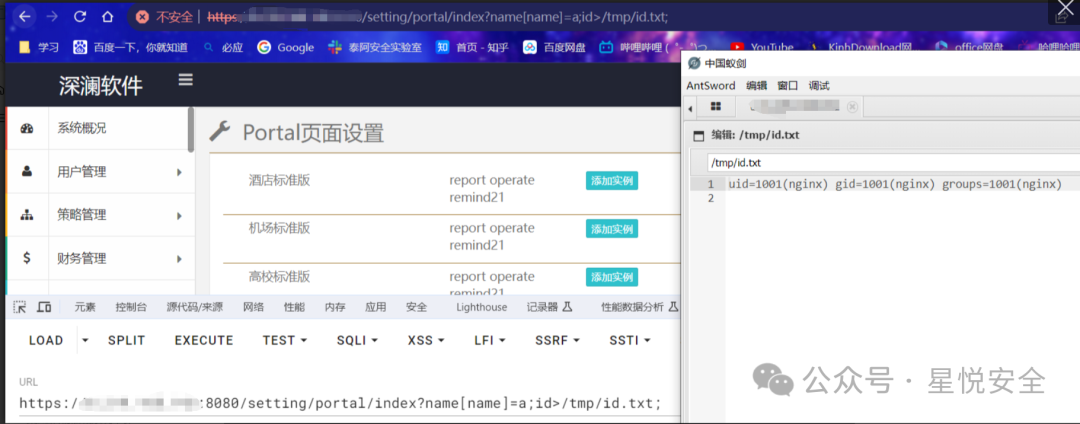Switch to the 元素 DevTools tab
This screenshot has width=1080, height=424.
click(85, 307)
